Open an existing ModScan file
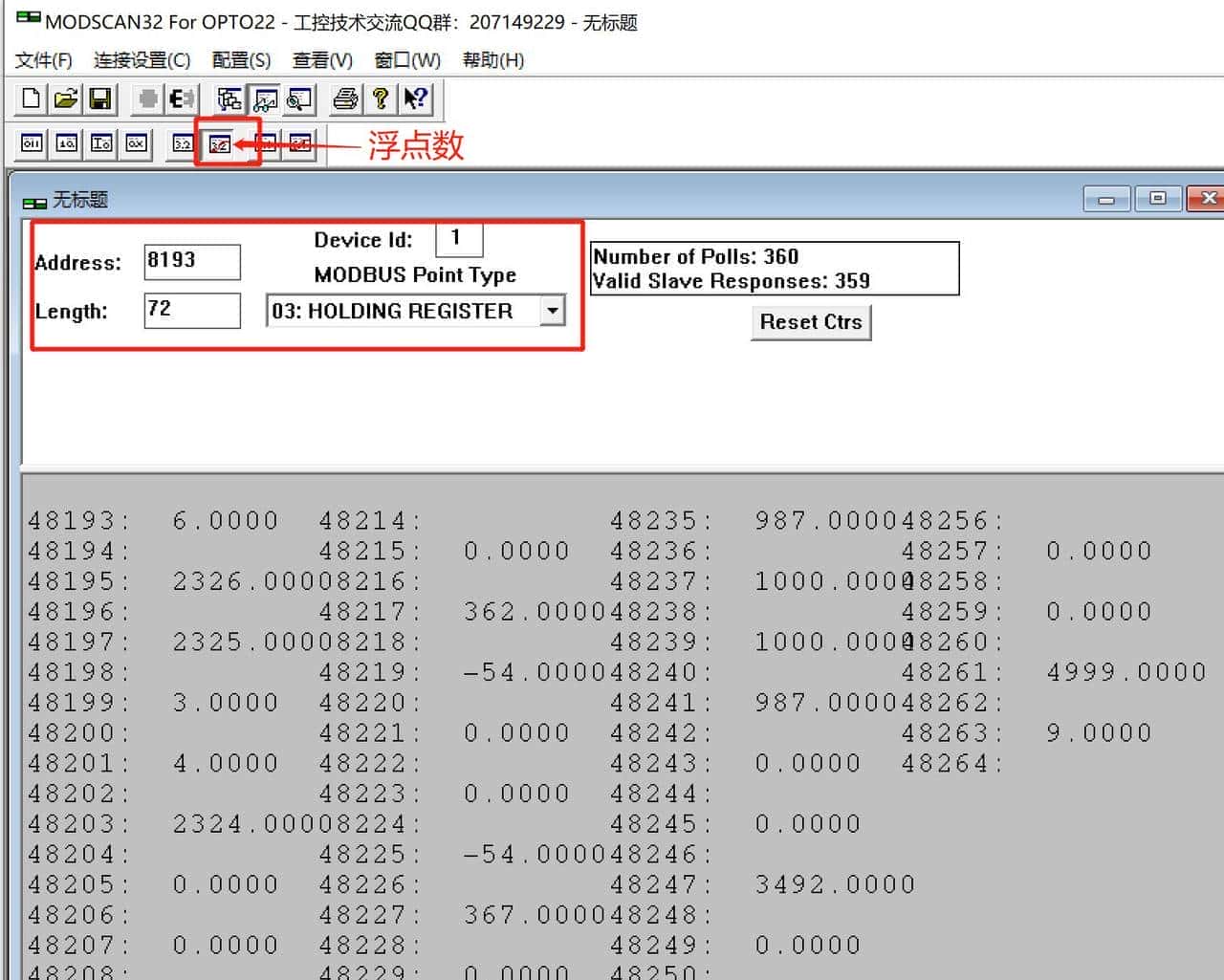 pyautogui.click(x=66, y=98)
